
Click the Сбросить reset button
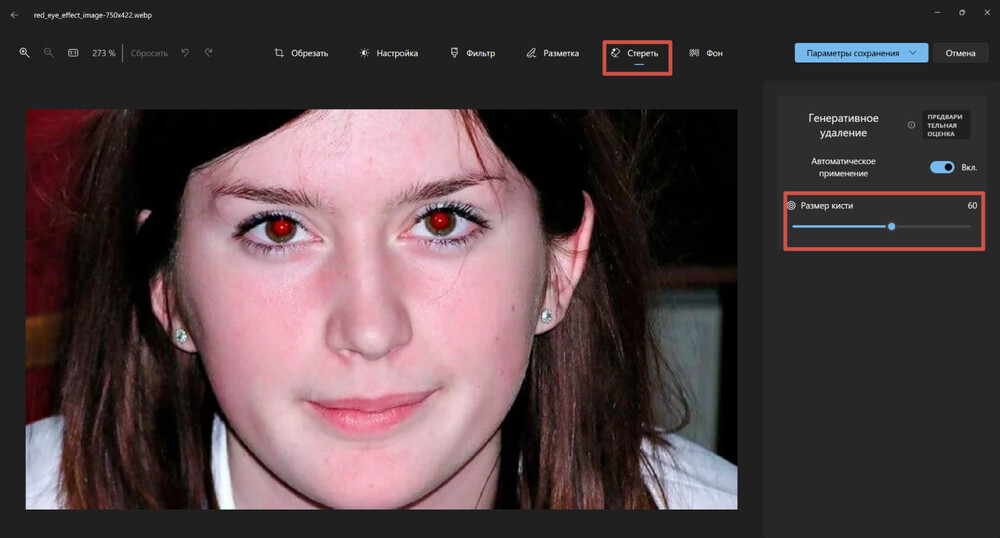click(x=149, y=53)
